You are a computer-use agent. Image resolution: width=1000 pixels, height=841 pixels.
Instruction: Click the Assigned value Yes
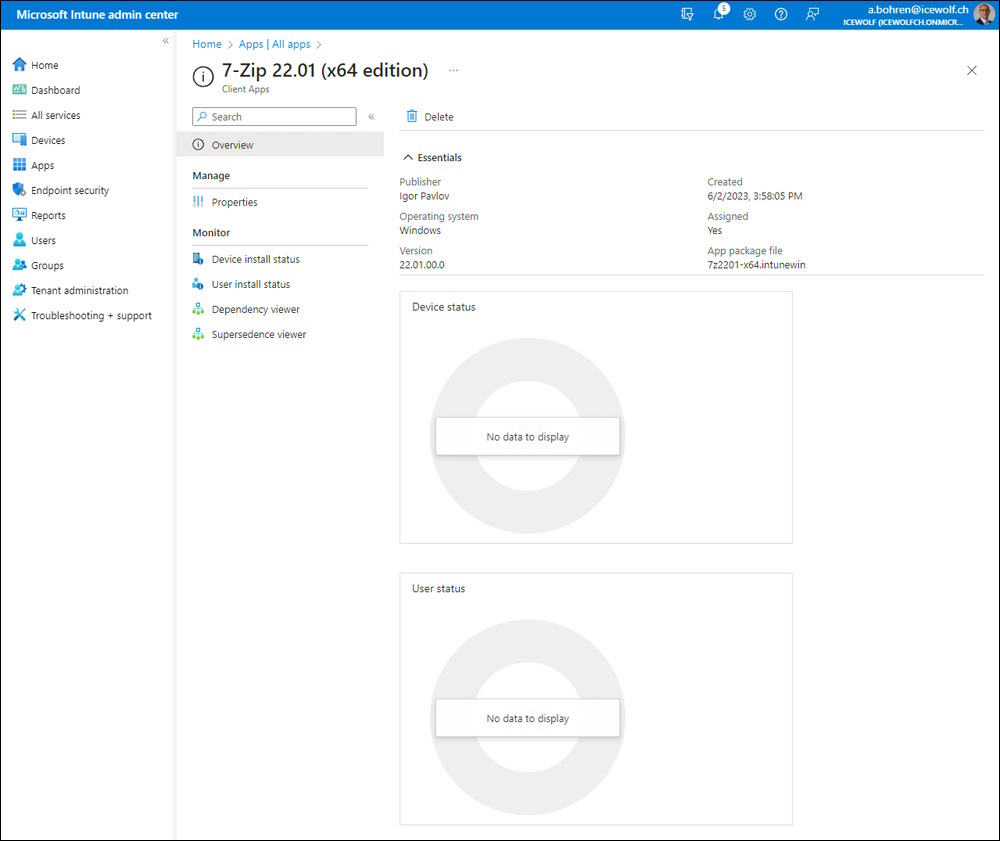coord(714,230)
